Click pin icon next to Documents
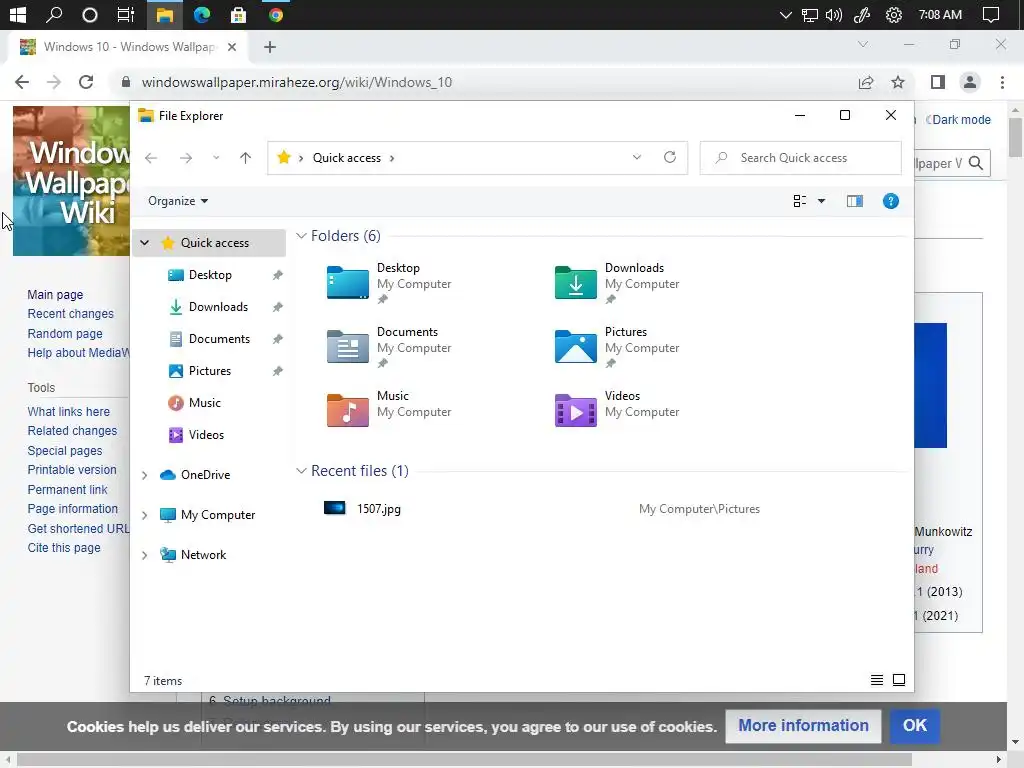 [x=278, y=339]
